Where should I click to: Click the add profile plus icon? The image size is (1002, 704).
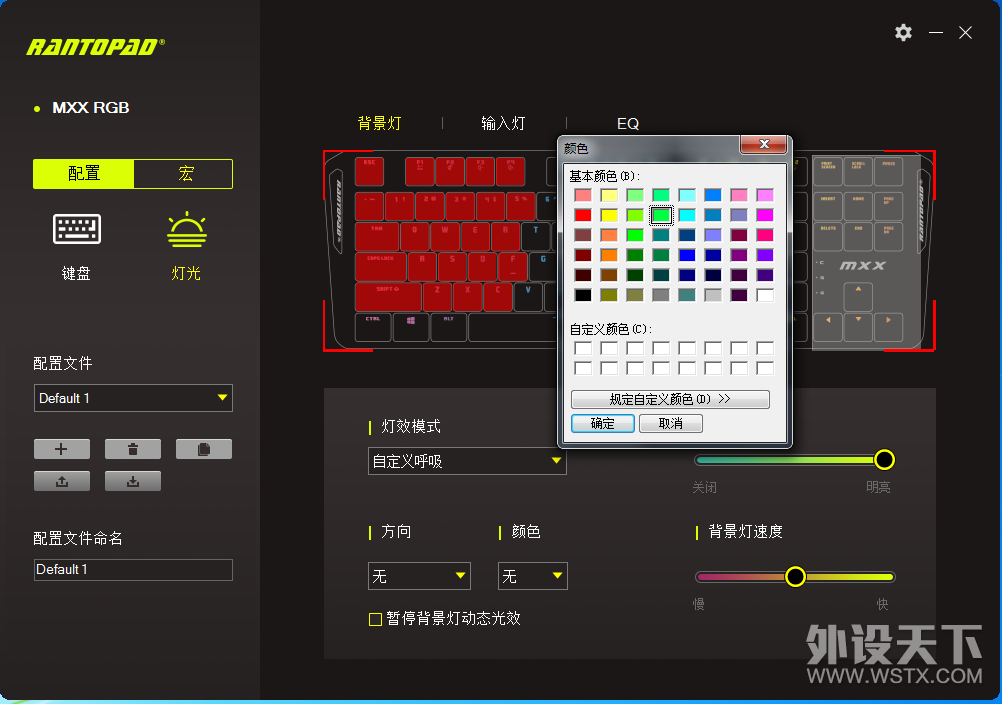(x=62, y=449)
